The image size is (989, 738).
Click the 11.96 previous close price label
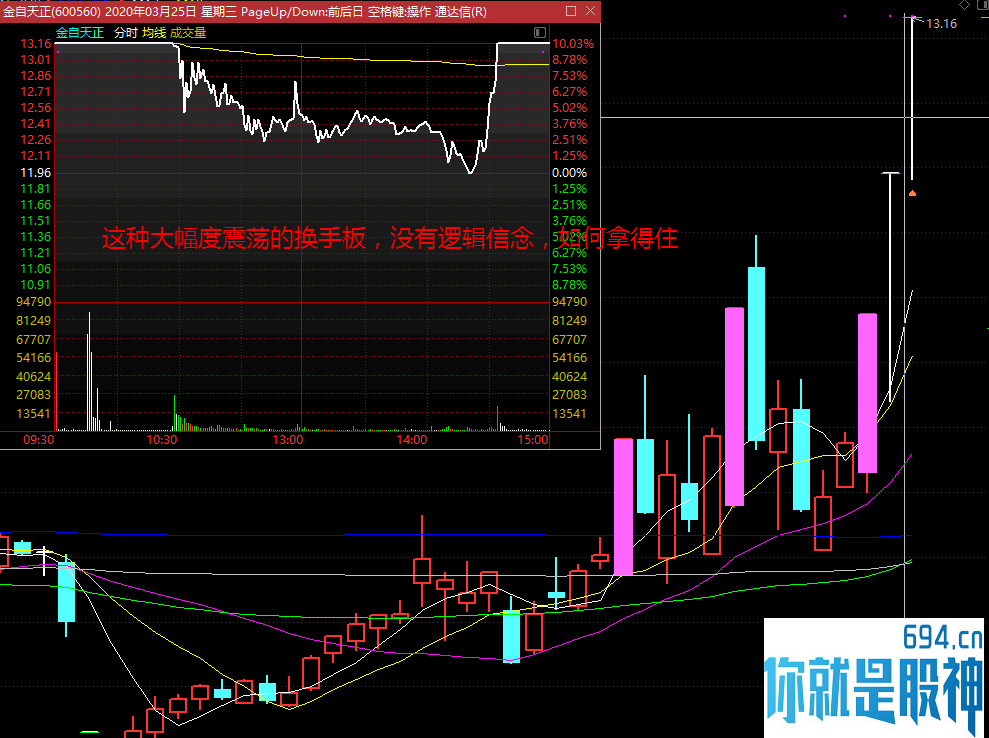[35, 173]
